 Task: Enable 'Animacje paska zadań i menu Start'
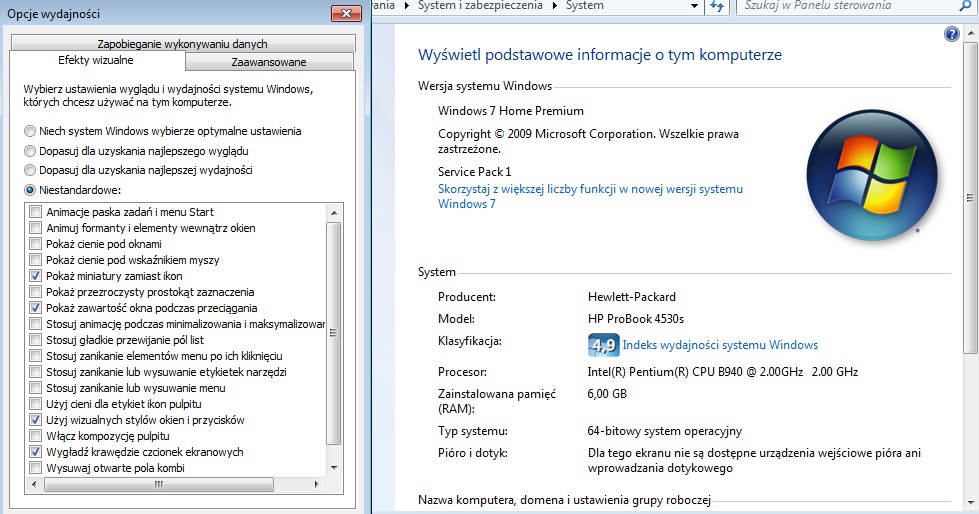tap(36, 212)
